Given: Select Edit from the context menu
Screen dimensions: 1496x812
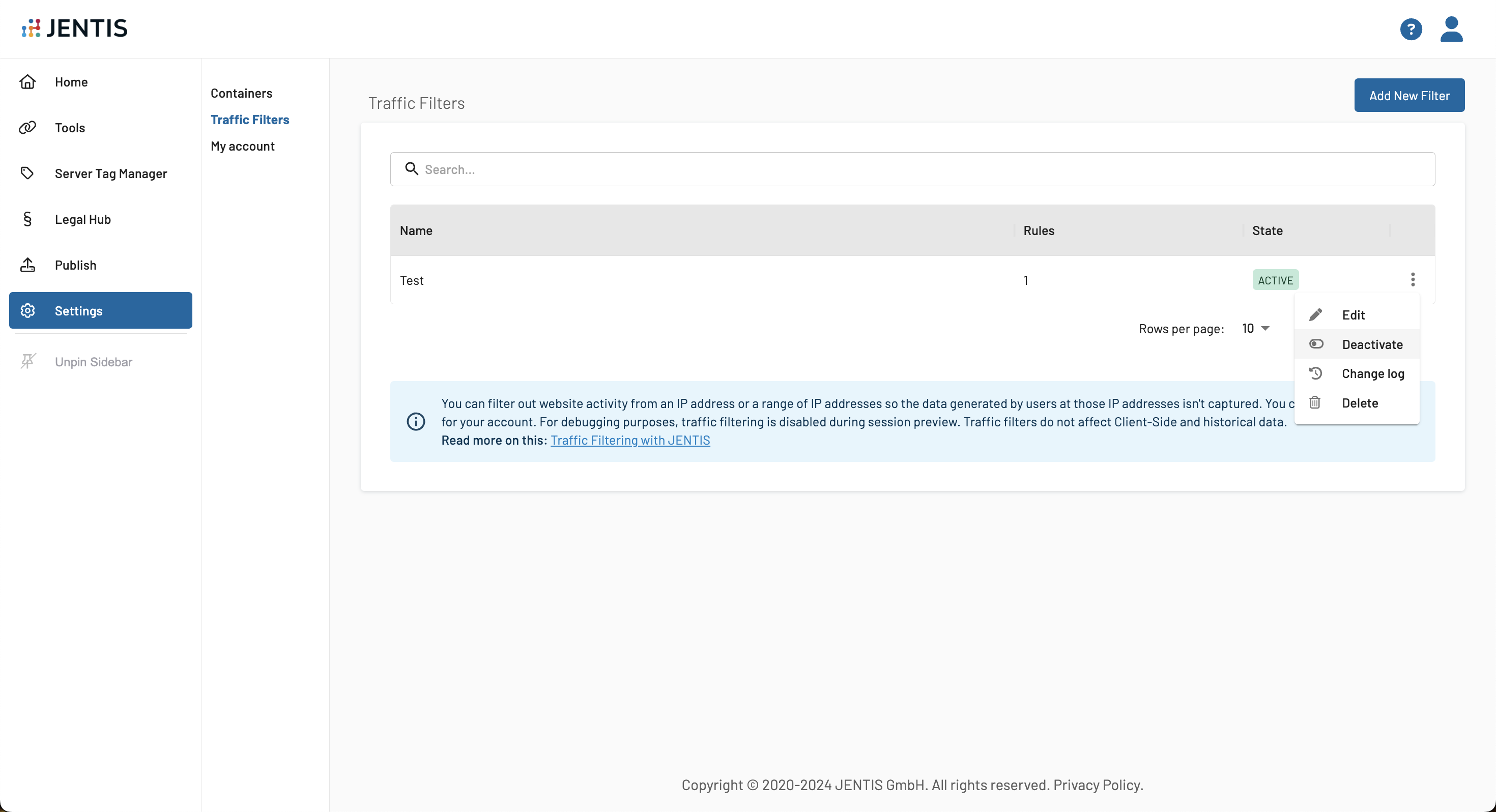Looking at the screenshot, I should tap(1353, 315).
